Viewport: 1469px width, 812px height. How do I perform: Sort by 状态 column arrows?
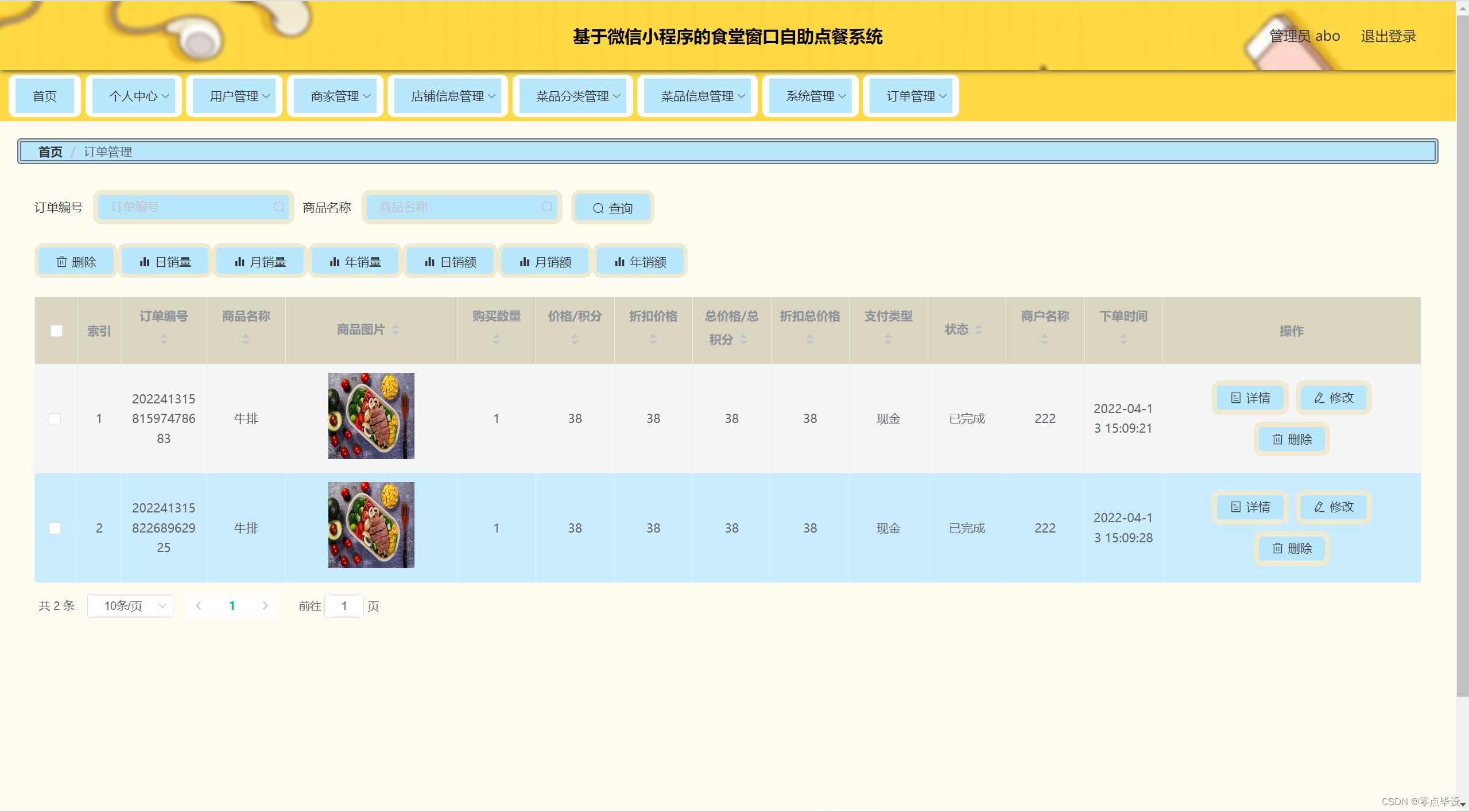(979, 329)
